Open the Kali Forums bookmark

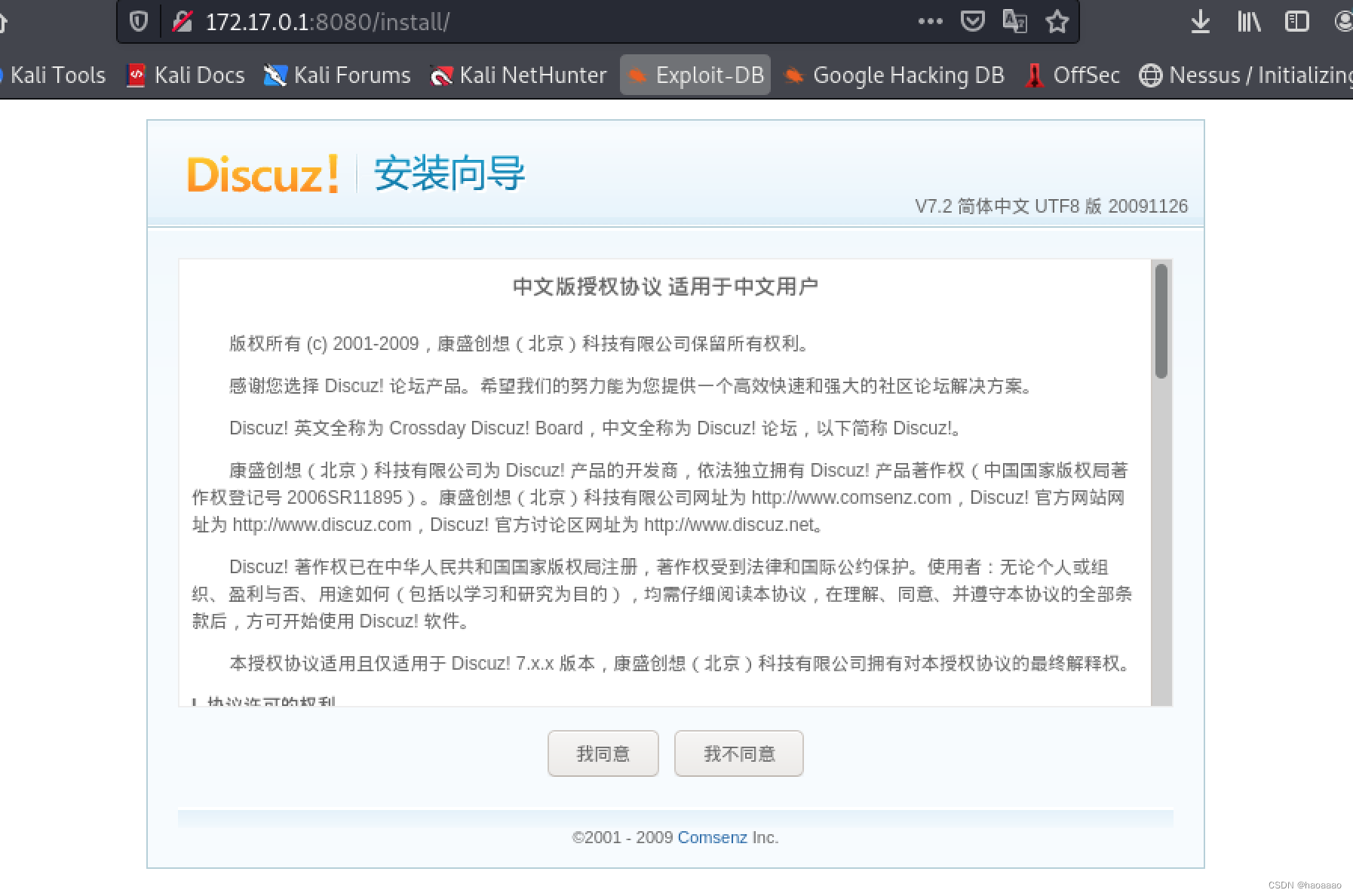pos(337,75)
